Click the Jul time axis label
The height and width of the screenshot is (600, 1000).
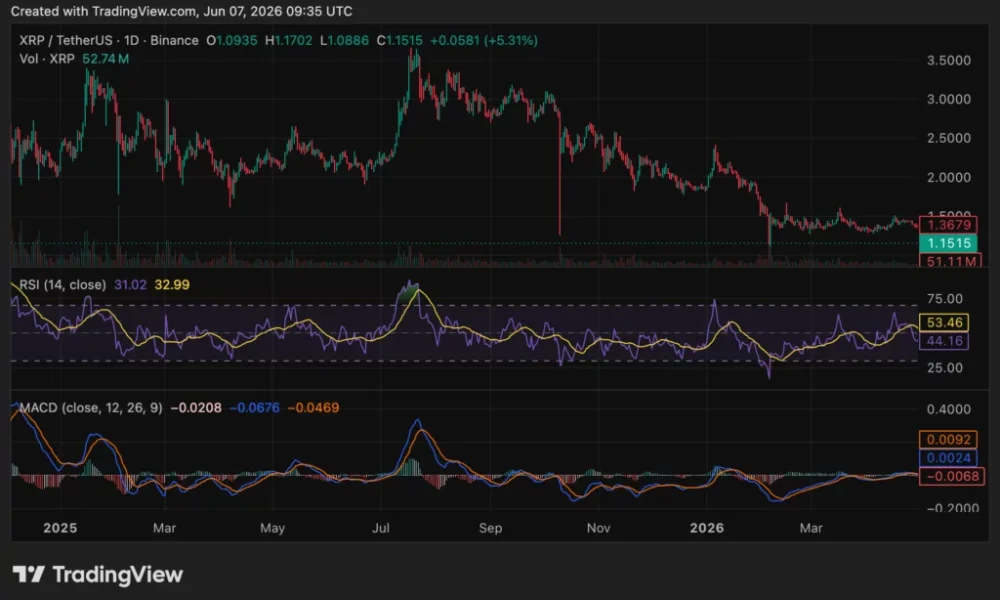[381, 528]
